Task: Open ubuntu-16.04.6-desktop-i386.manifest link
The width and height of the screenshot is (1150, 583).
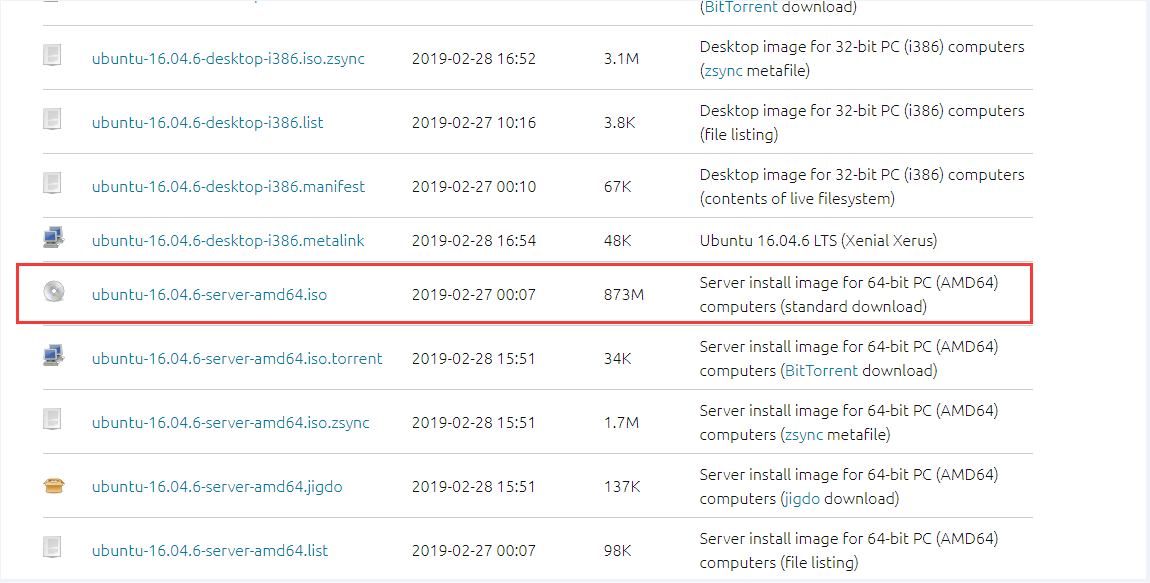Action: coord(228,186)
